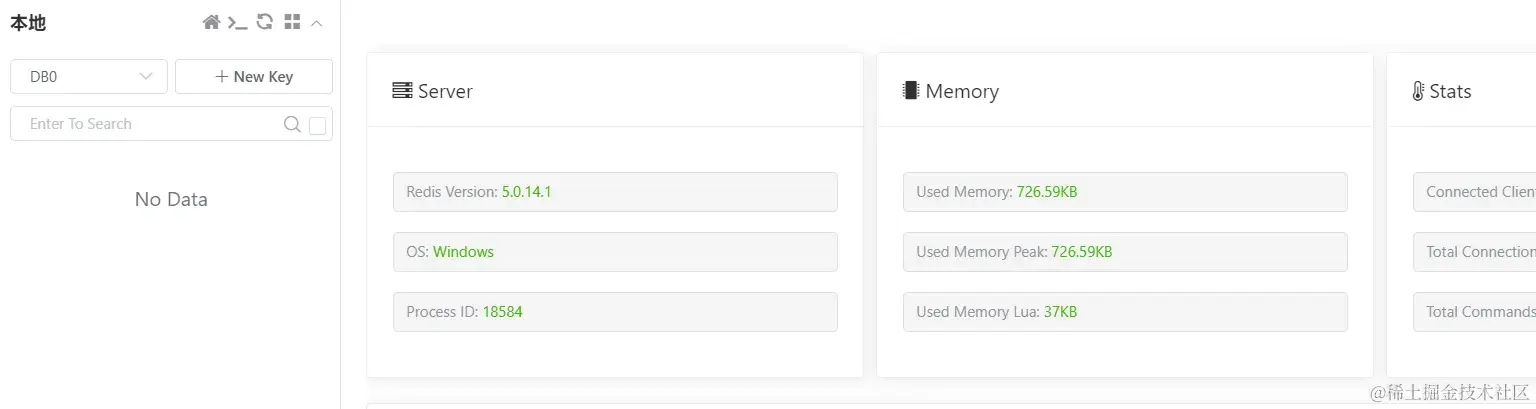Image resolution: width=1536 pixels, height=409 pixels.
Task: Collapse the 本地 connection with chevron
Action: pyautogui.click(x=317, y=22)
